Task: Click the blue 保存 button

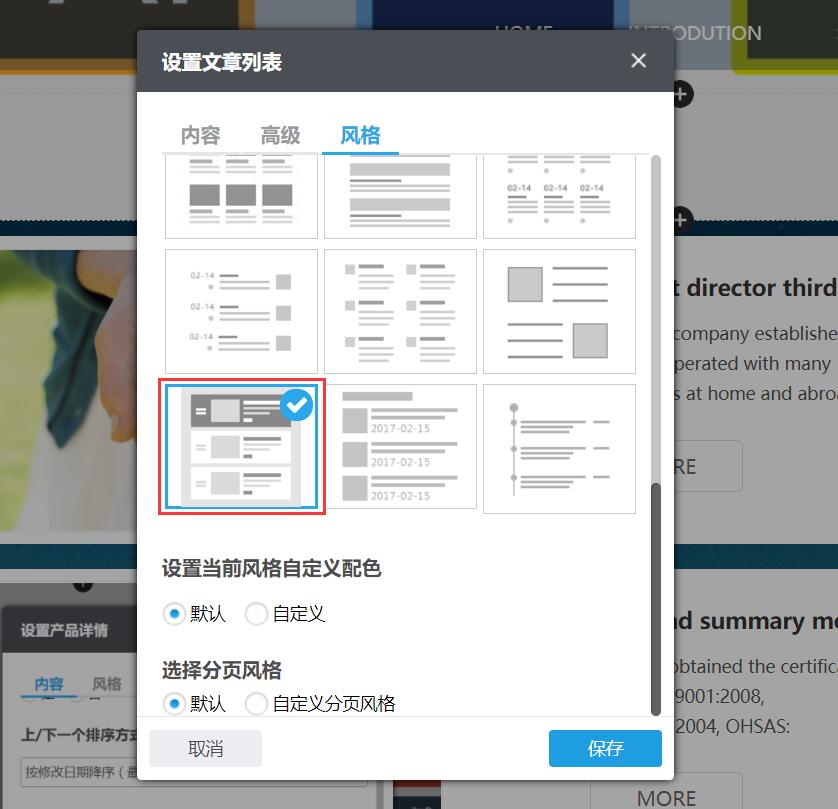Action: [x=605, y=748]
